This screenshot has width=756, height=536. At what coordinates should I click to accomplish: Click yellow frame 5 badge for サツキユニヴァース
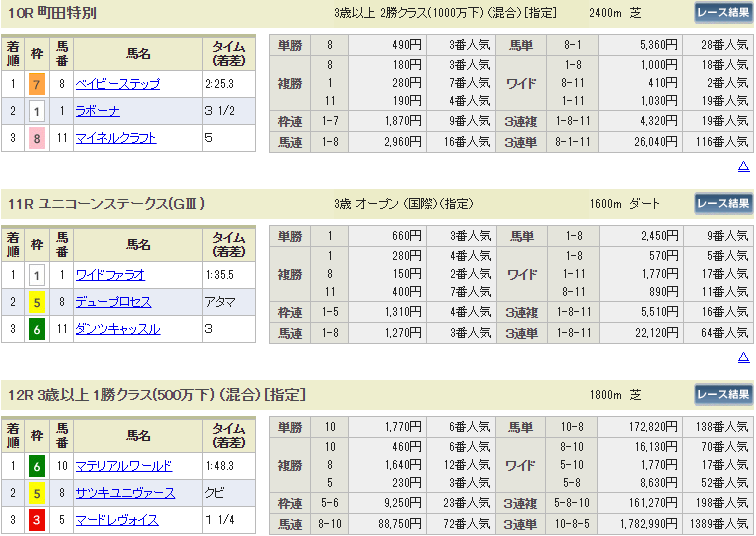(x=37, y=493)
